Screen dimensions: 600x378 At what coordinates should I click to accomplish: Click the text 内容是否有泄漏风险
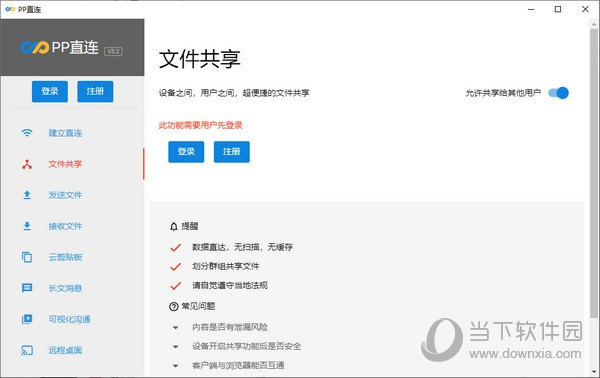tap(230, 327)
